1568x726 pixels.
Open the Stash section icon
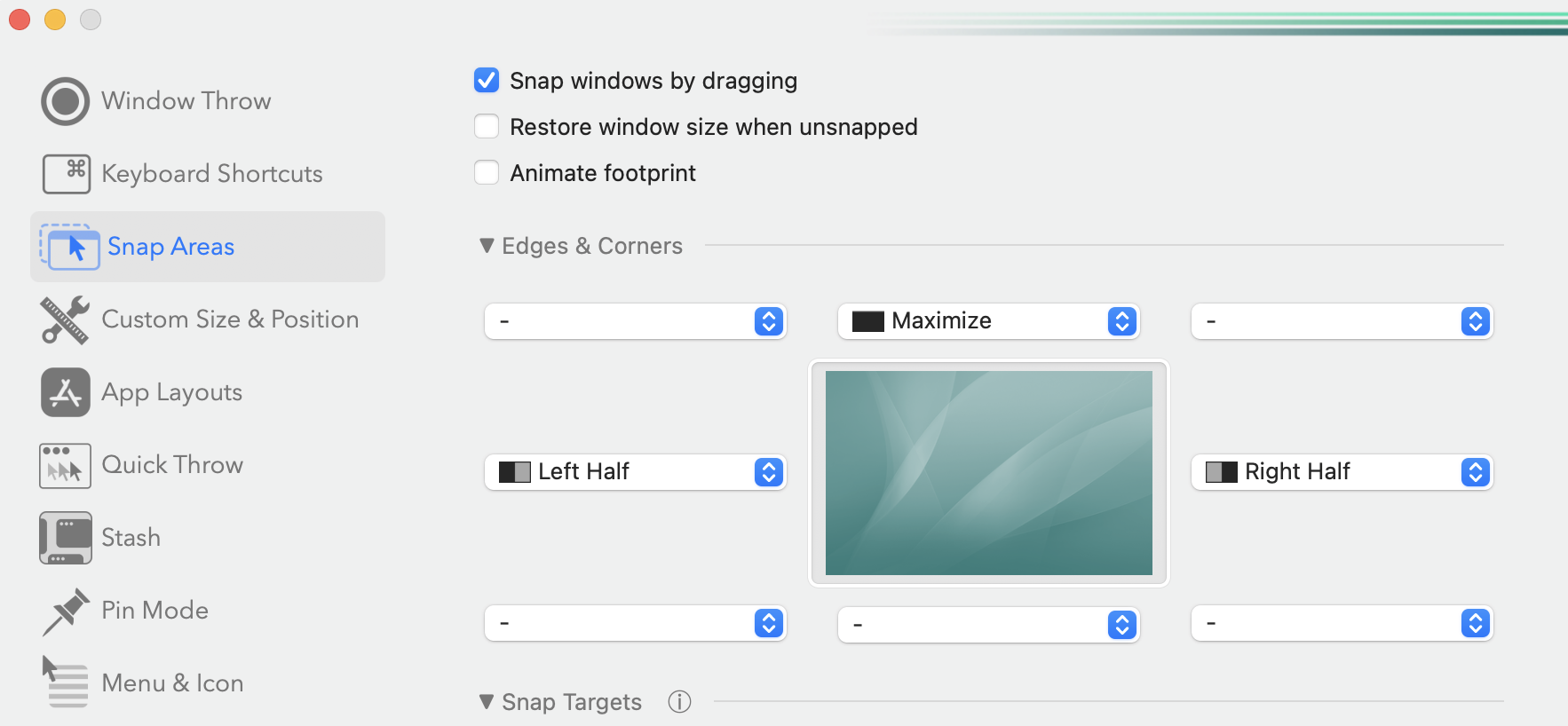(65, 538)
